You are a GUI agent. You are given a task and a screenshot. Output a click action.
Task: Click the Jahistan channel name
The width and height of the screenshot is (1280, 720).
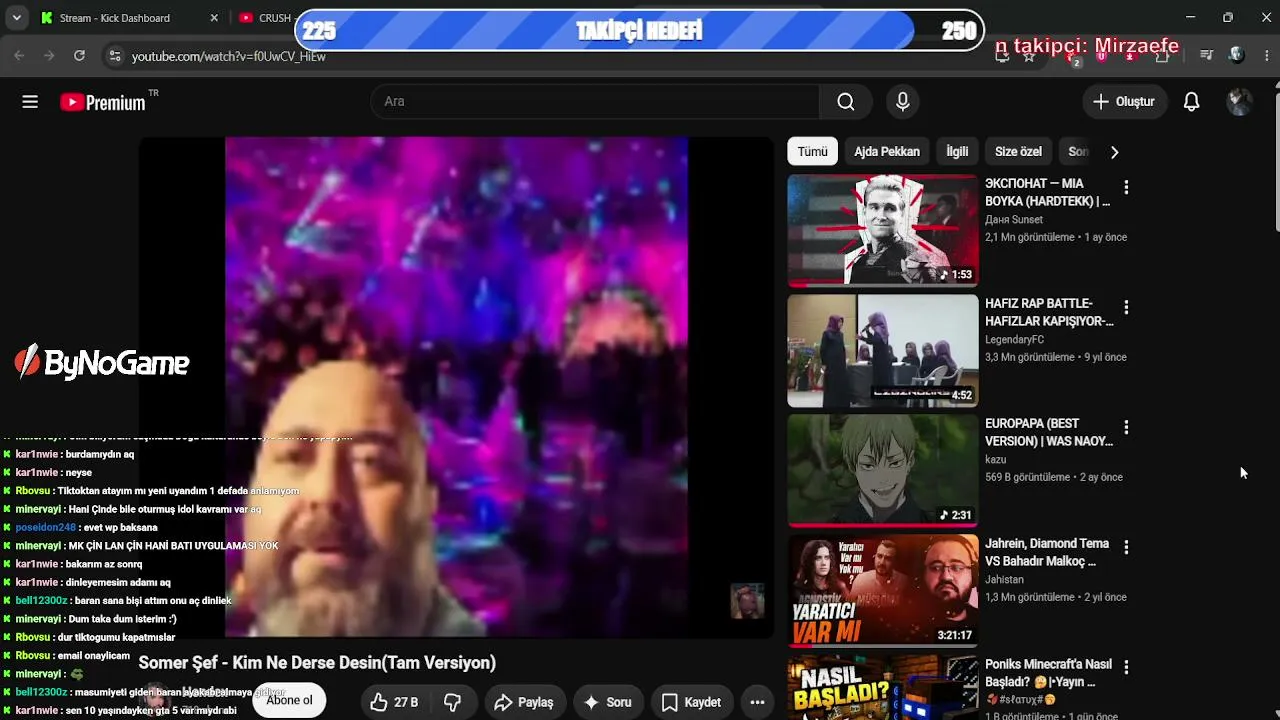[1004, 580]
